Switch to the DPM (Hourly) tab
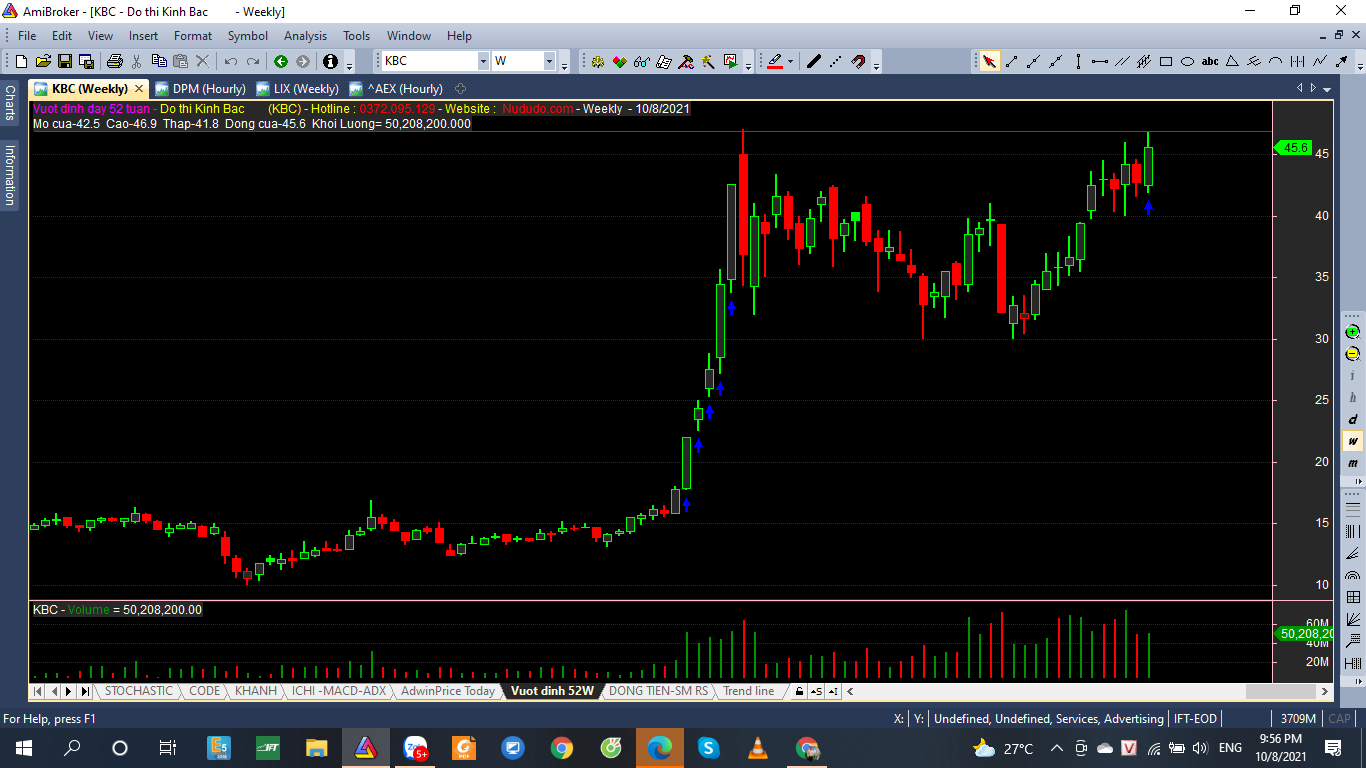This screenshot has width=1366, height=768. [200, 89]
